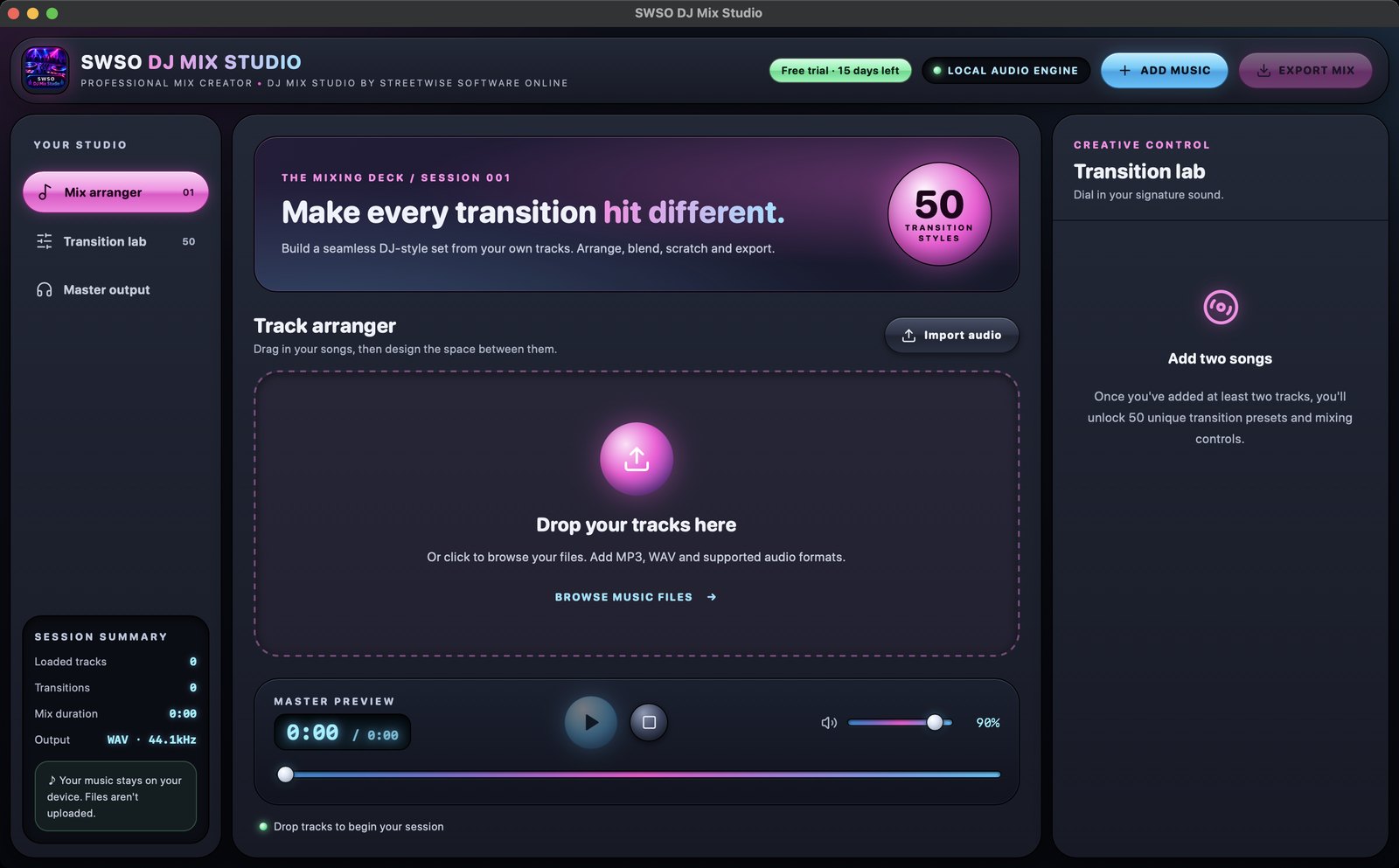Click the Transitions row in Session Summary
Image resolution: width=1399 pixels, height=868 pixels.
115,688
